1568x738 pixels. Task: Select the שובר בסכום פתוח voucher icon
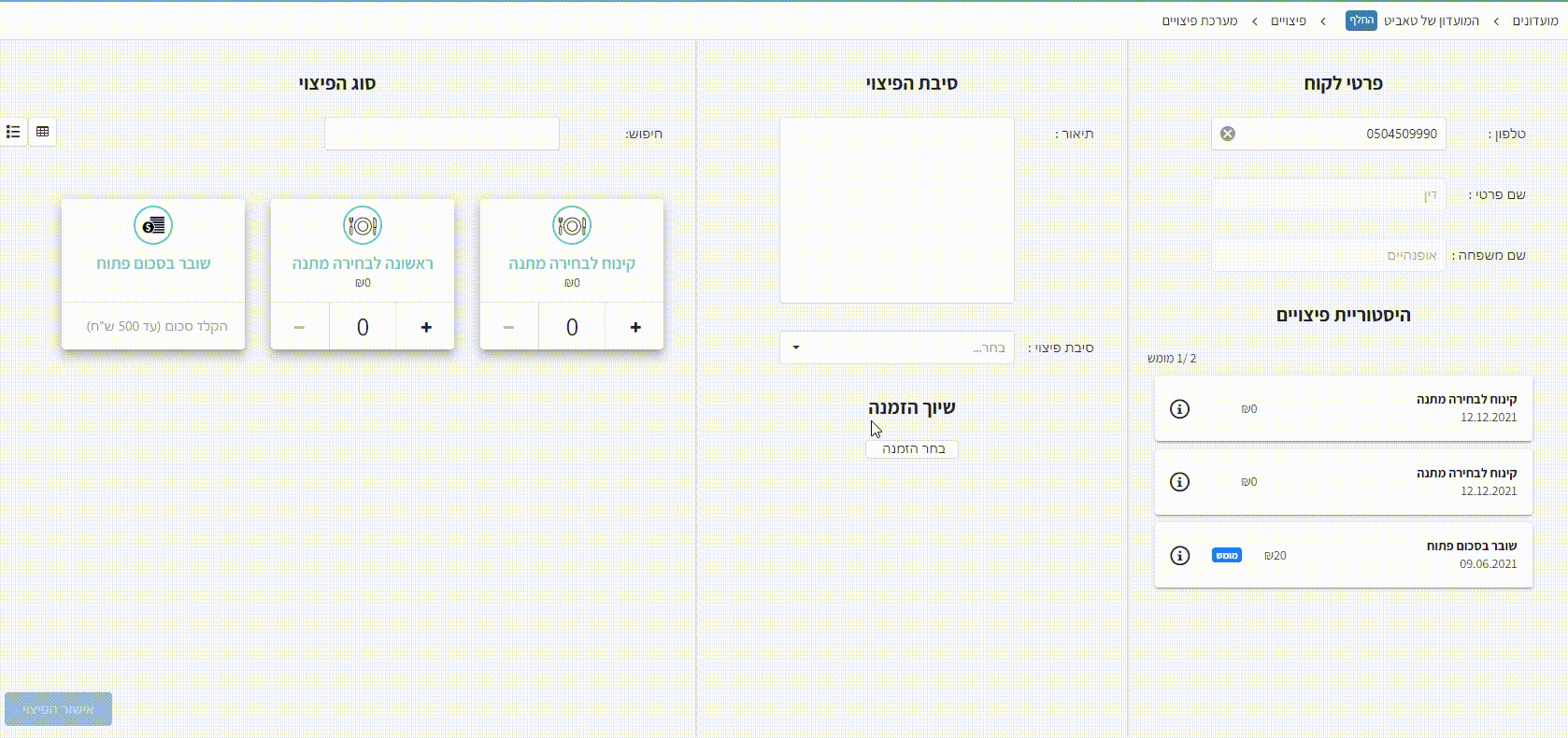click(x=153, y=225)
